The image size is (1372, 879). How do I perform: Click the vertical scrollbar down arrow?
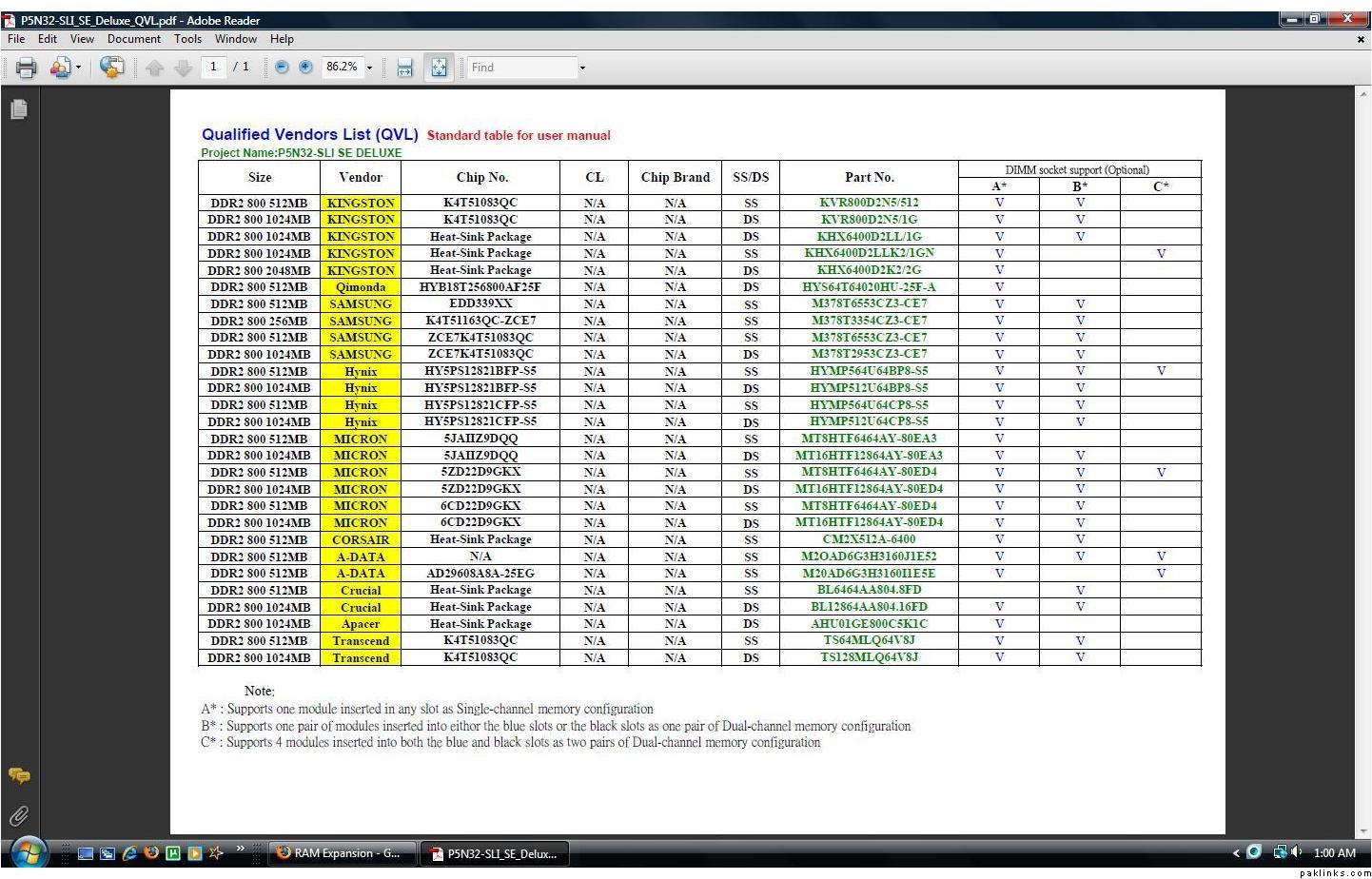(x=1363, y=830)
